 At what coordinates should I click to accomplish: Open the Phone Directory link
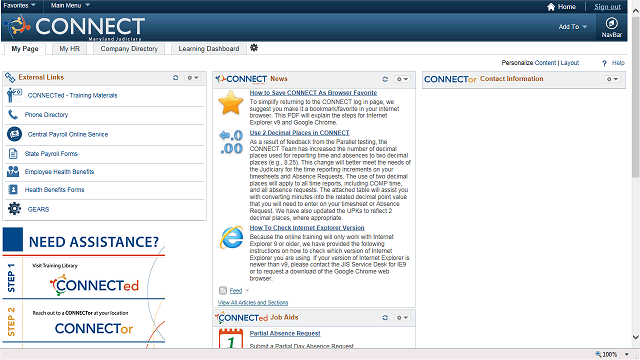46,115
